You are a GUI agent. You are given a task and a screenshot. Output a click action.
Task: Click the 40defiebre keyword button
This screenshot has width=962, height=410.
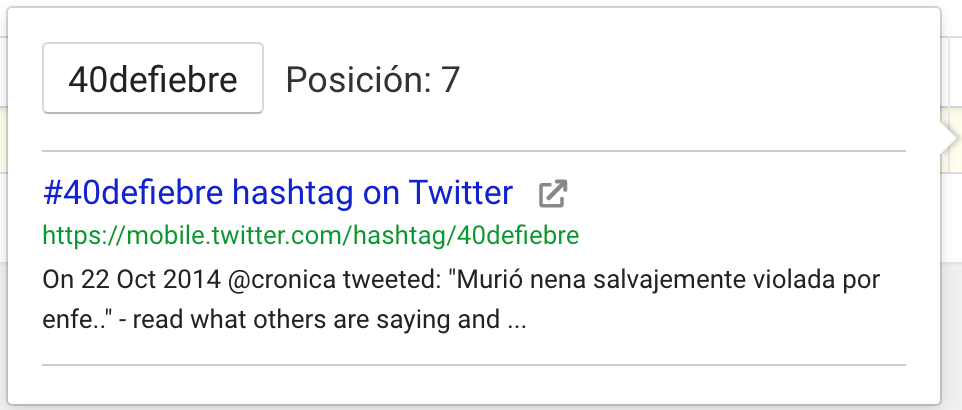point(153,79)
